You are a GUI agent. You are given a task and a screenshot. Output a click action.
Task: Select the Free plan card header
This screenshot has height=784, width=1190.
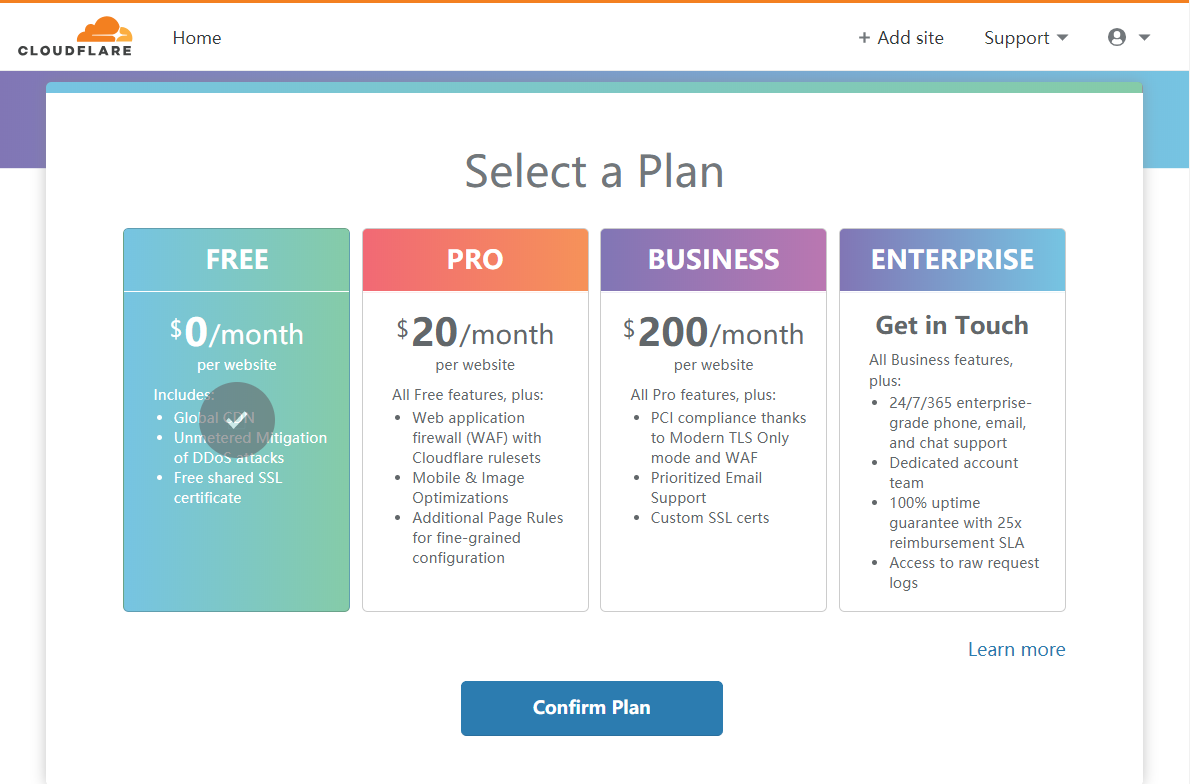(x=237, y=260)
